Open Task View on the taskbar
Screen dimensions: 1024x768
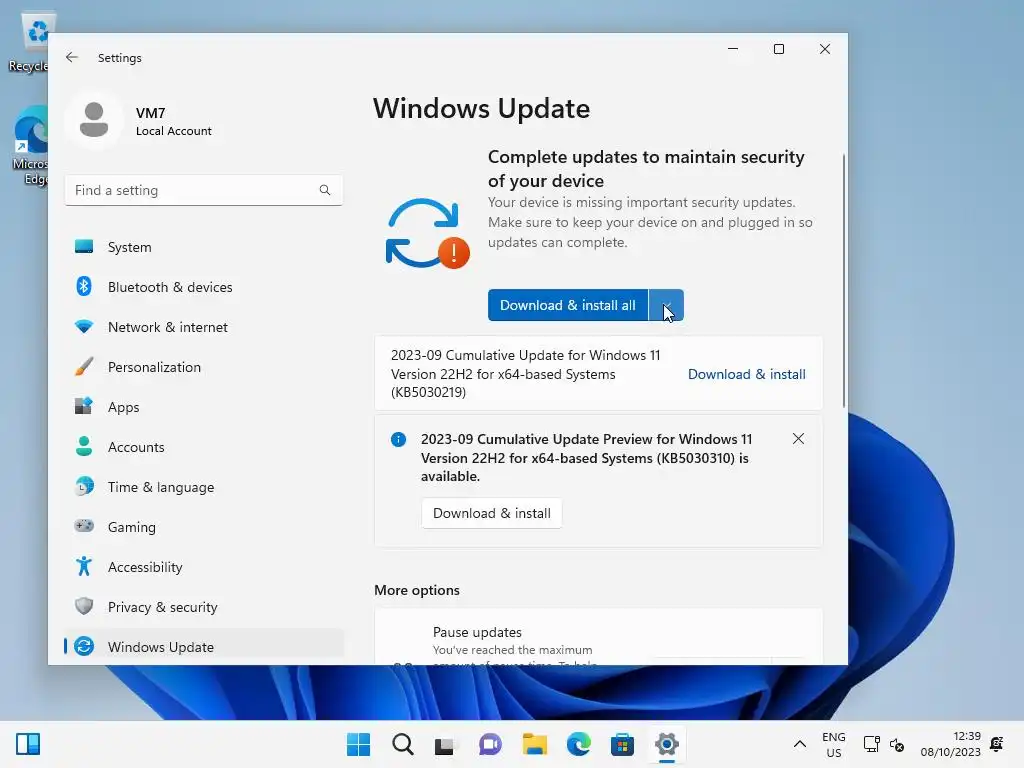[445, 744]
